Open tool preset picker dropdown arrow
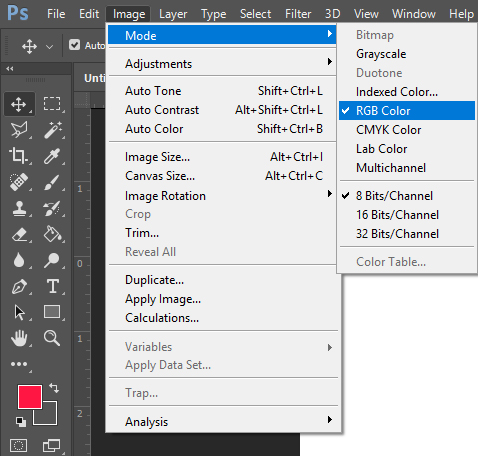The height and width of the screenshot is (456, 478). (x=49, y=47)
